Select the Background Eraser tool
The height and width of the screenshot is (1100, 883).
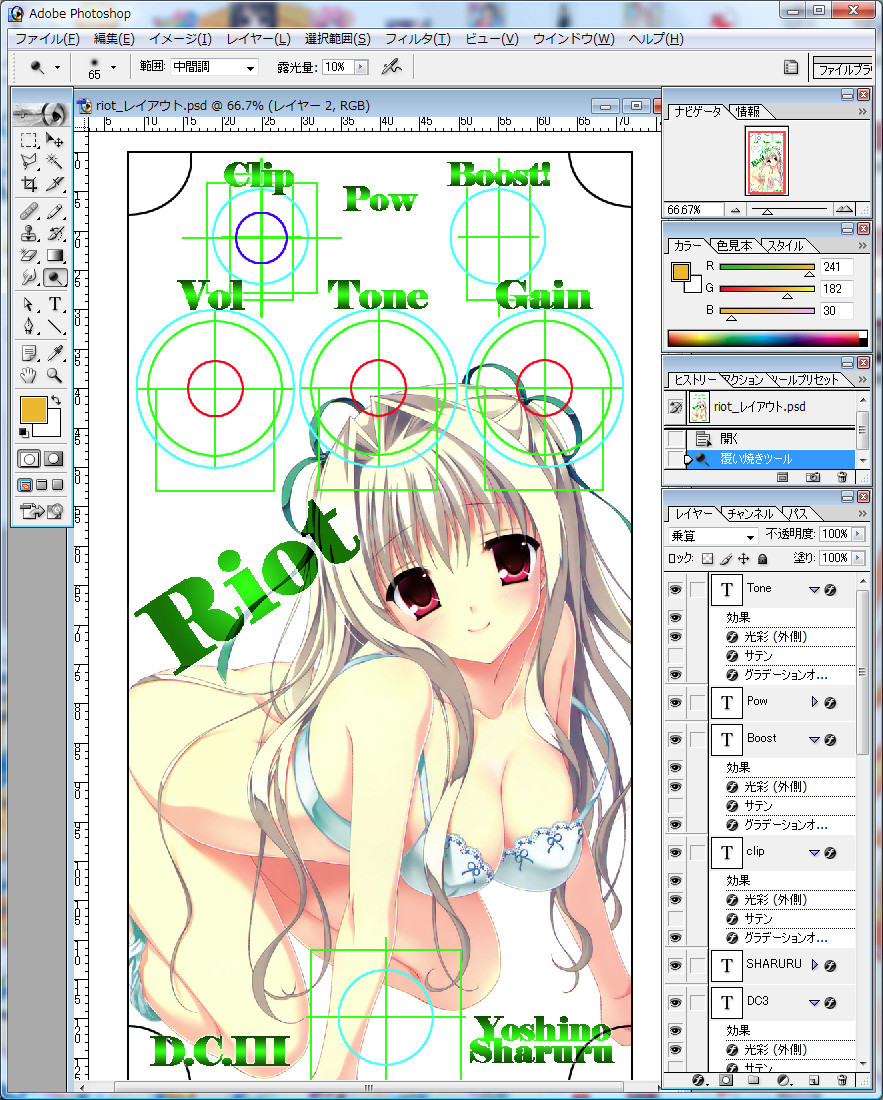[x=29, y=255]
